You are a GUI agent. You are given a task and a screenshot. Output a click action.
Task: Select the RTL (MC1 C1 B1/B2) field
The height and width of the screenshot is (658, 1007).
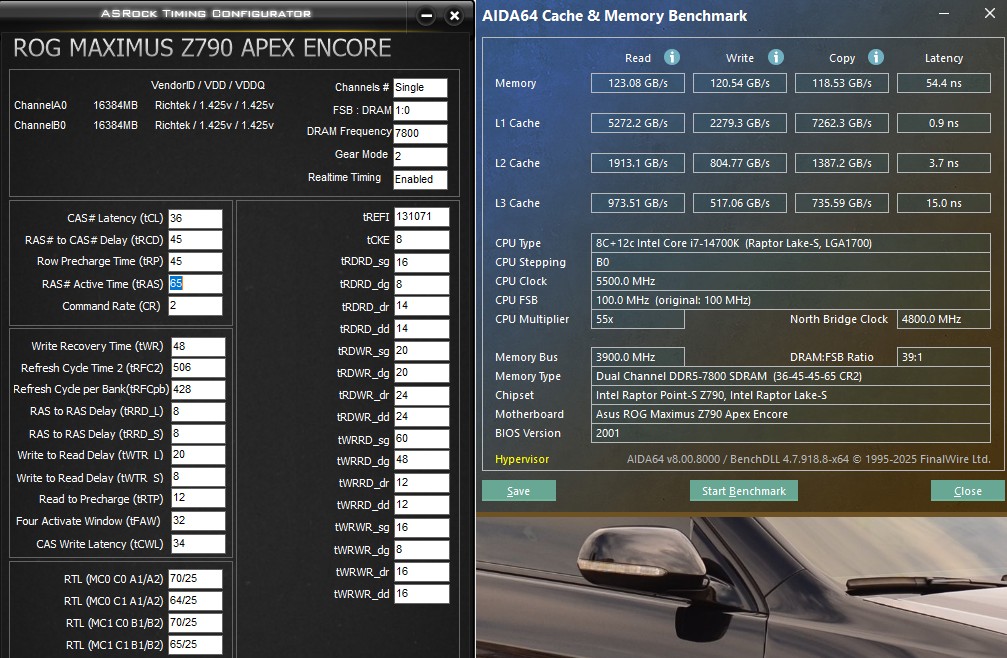coord(195,645)
